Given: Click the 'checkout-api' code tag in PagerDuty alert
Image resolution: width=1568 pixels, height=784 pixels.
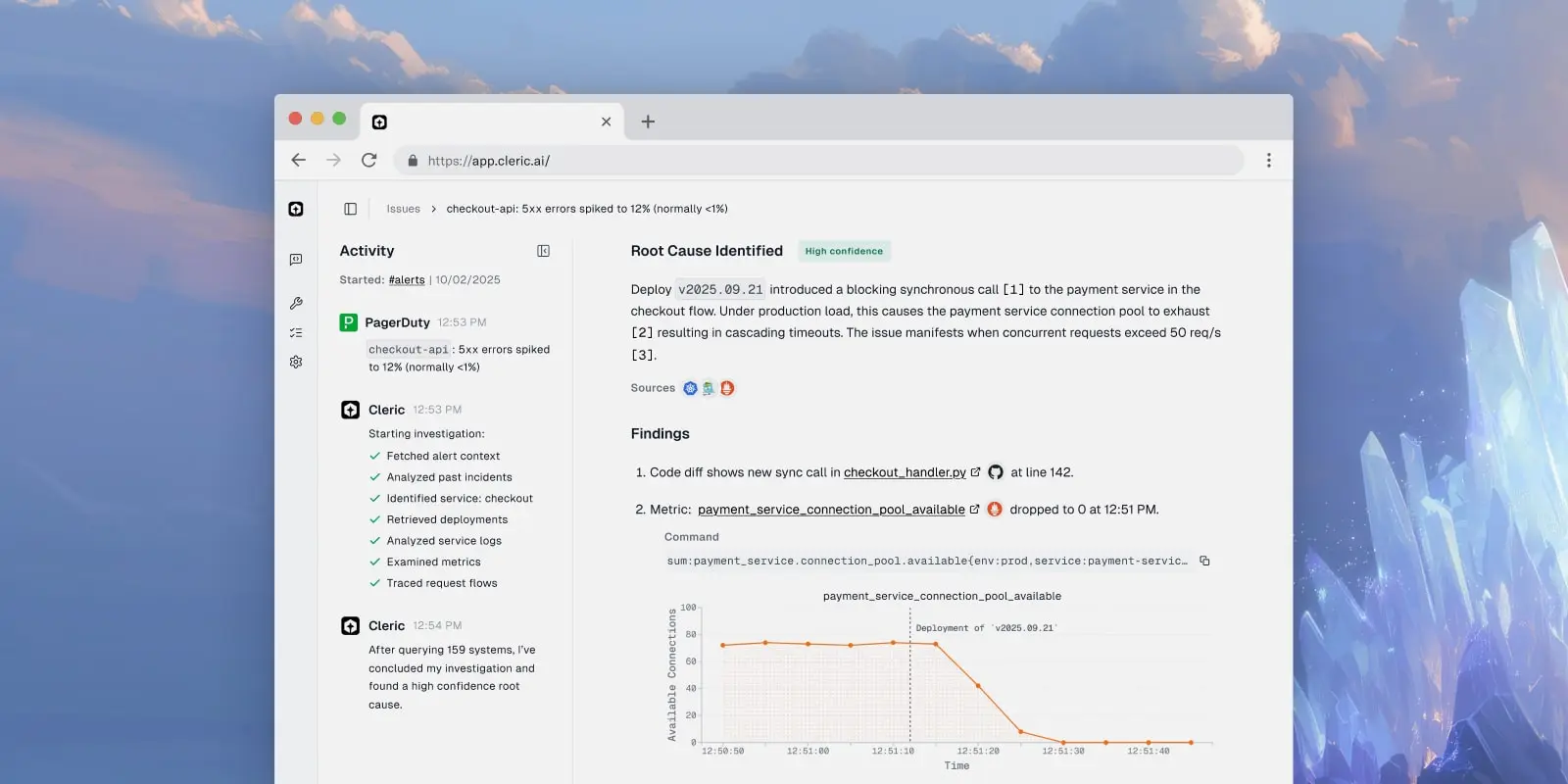Looking at the screenshot, I should pyautogui.click(x=409, y=350).
